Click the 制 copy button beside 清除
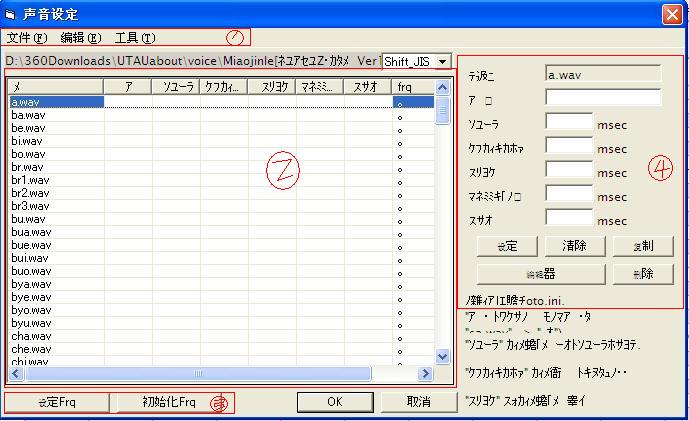This screenshot has width=689, height=421. 643,246
